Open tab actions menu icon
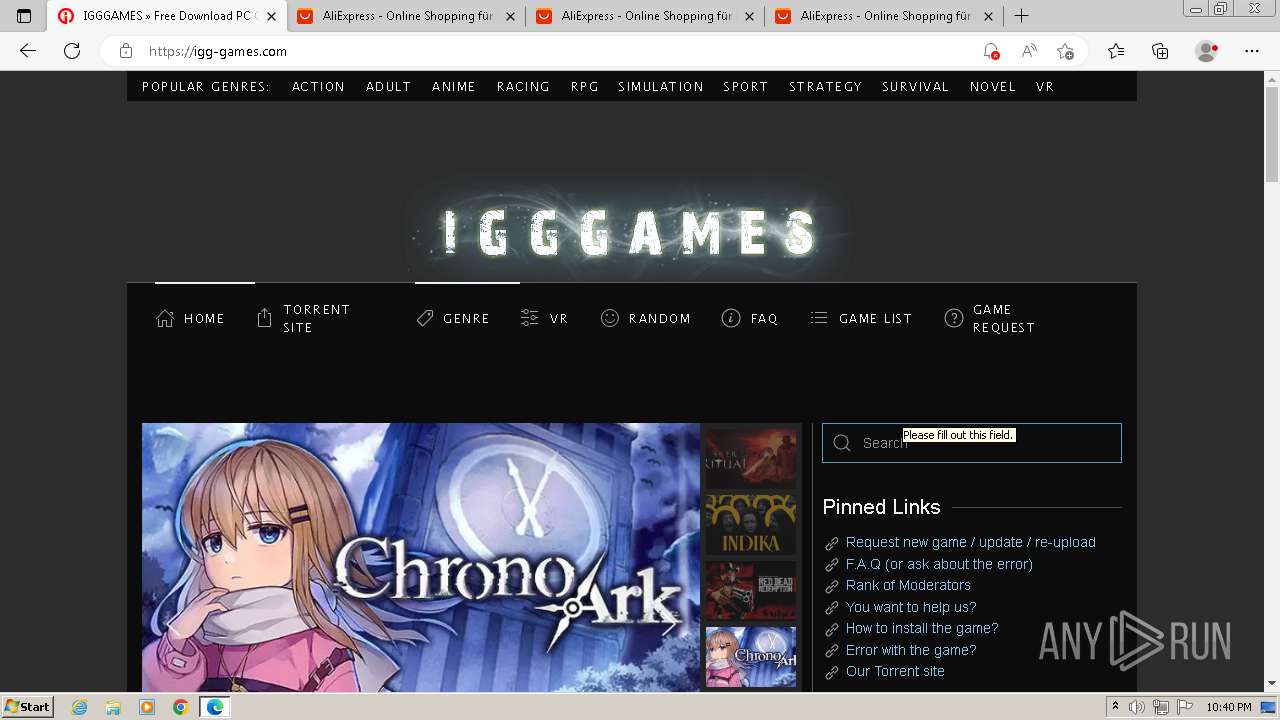This screenshot has height=720, width=1280. [24, 16]
